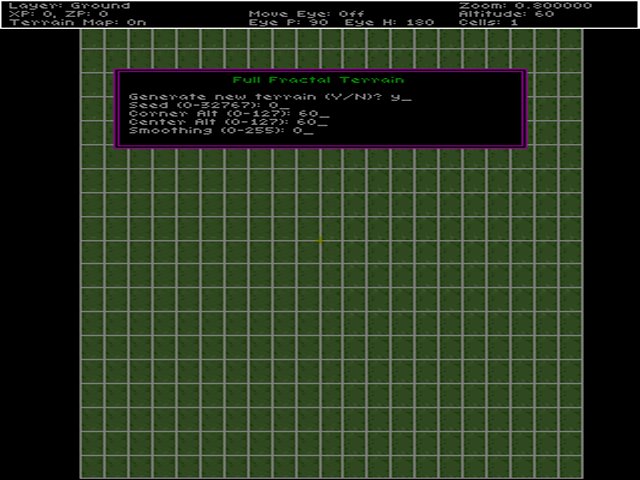Toggle the Terrain Map: On indicator

click(x=65, y=22)
